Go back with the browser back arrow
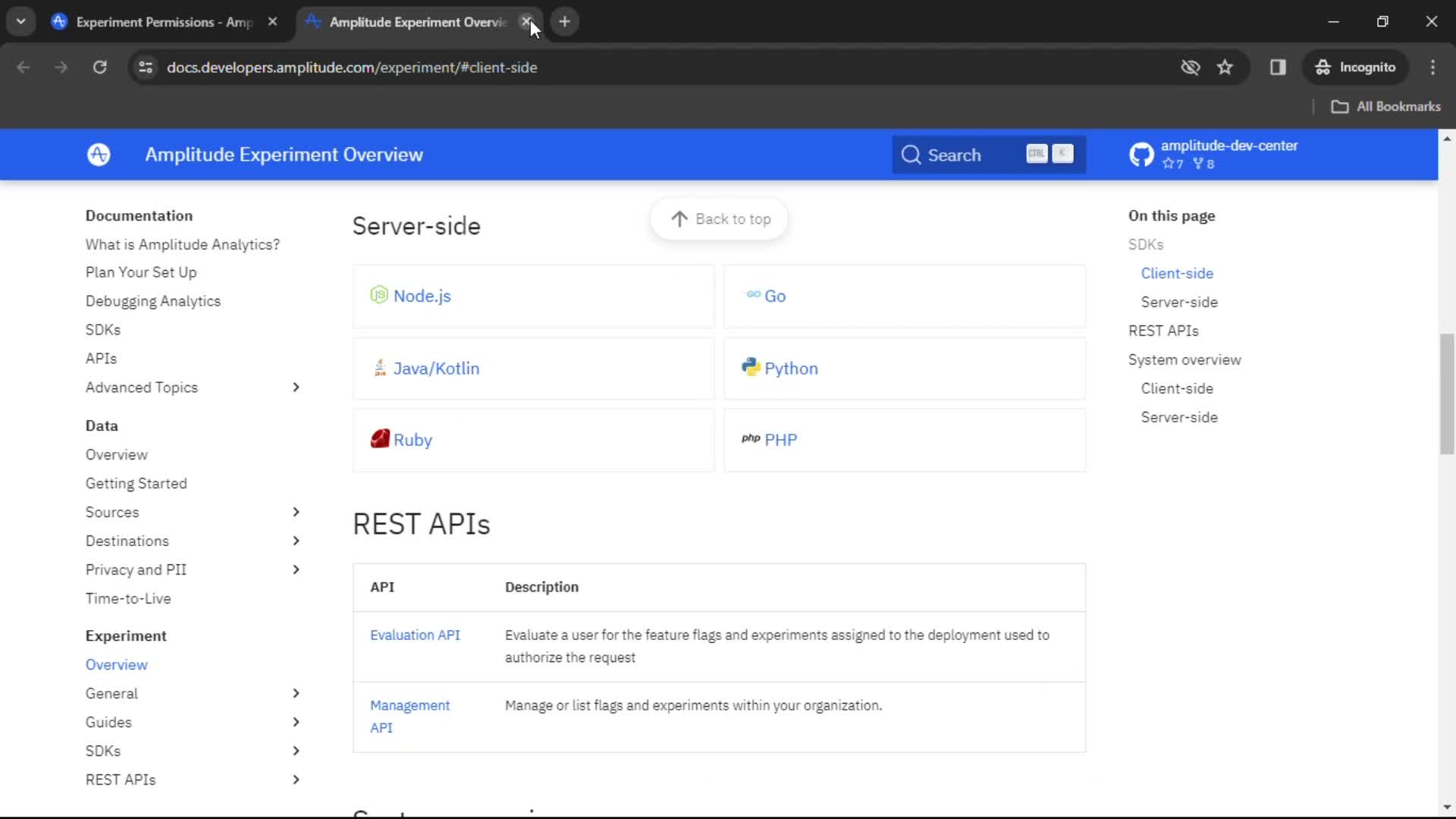The image size is (1456, 819). pyautogui.click(x=24, y=67)
